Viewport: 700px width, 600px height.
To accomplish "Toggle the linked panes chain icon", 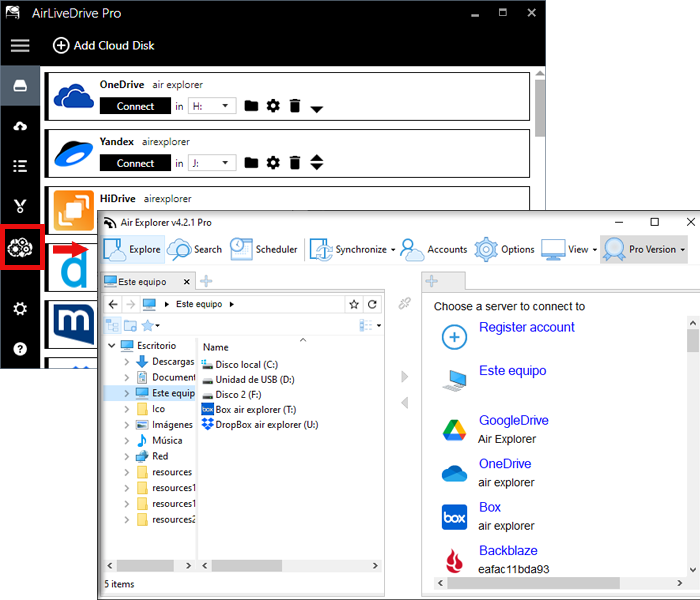I will 404,304.
